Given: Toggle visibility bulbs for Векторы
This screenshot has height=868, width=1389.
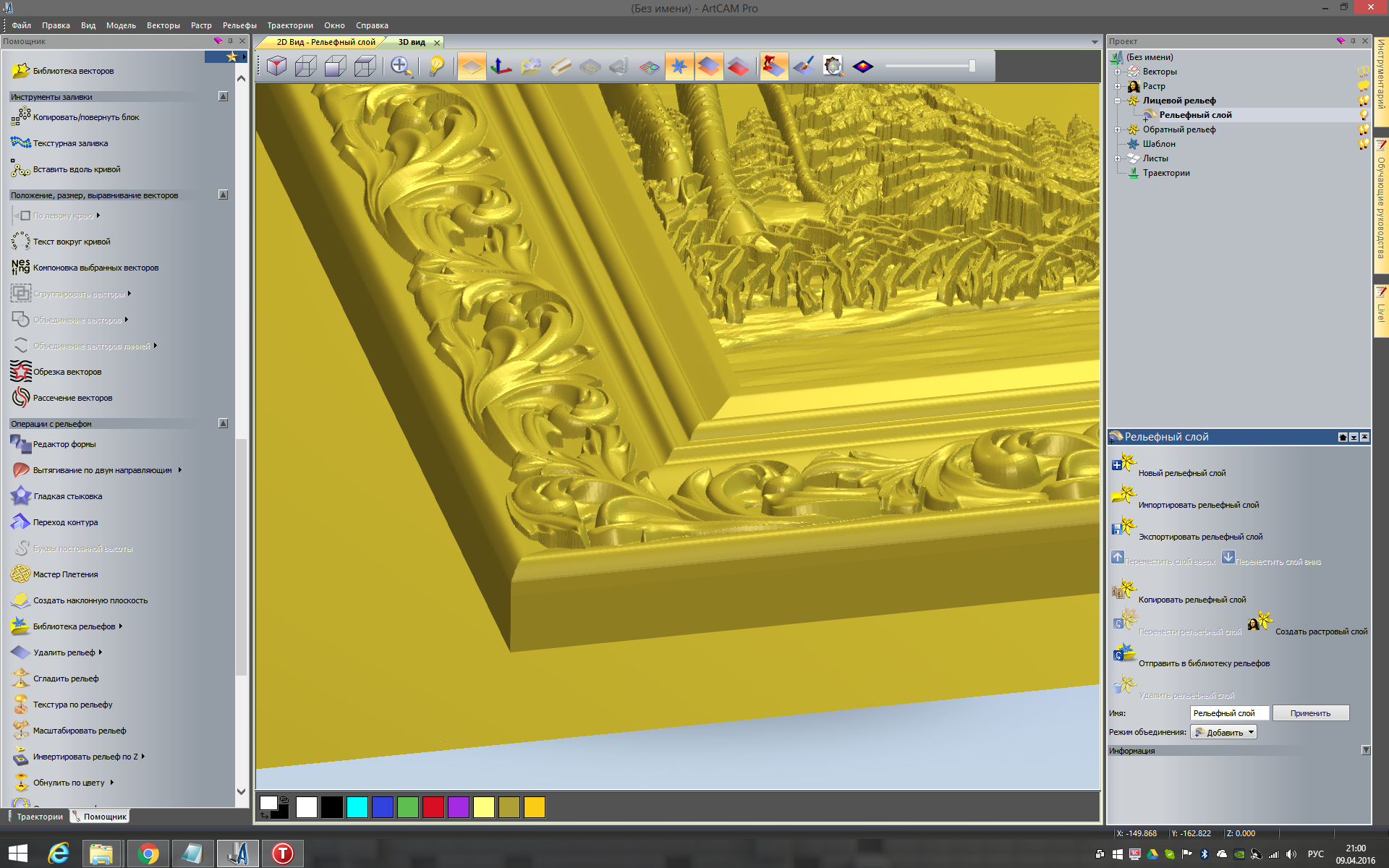Looking at the screenshot, I should [1363, 72].
